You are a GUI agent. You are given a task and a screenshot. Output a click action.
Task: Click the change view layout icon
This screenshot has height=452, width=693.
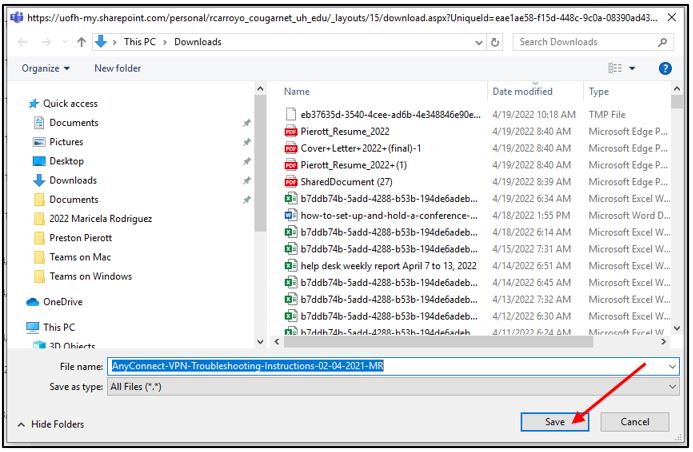[x=614, y=68]
